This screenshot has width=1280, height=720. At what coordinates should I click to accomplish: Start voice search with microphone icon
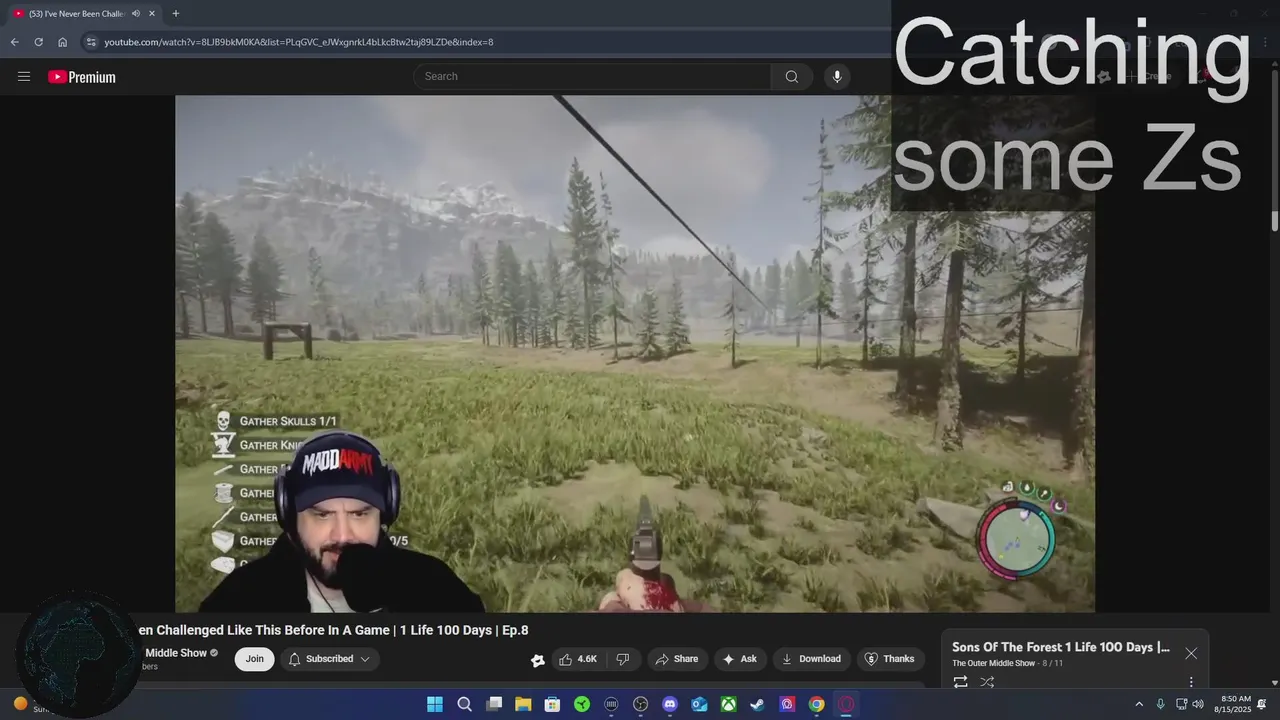click(837, 76)
